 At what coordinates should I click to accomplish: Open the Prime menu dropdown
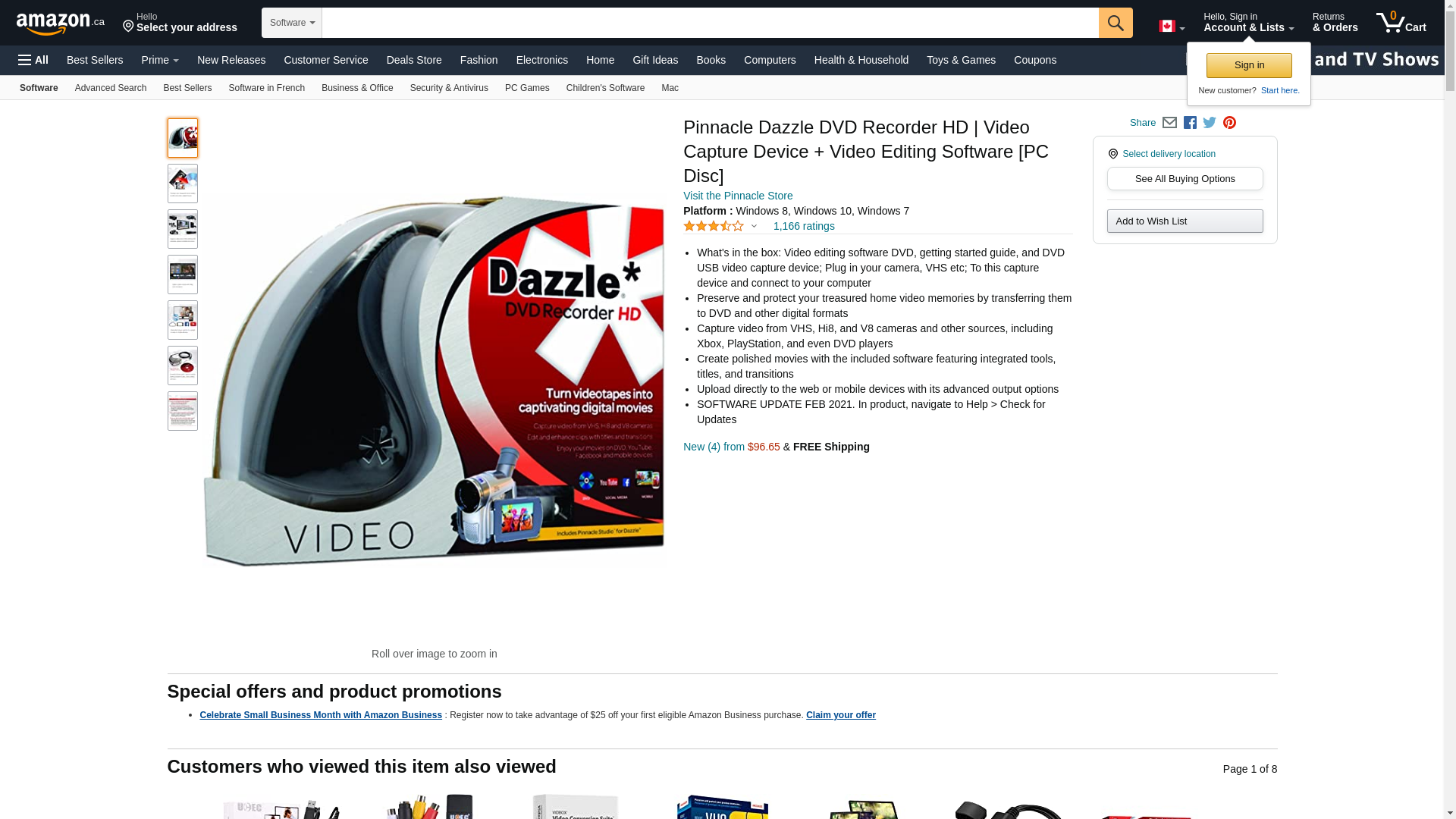click(x=160, y=60)
